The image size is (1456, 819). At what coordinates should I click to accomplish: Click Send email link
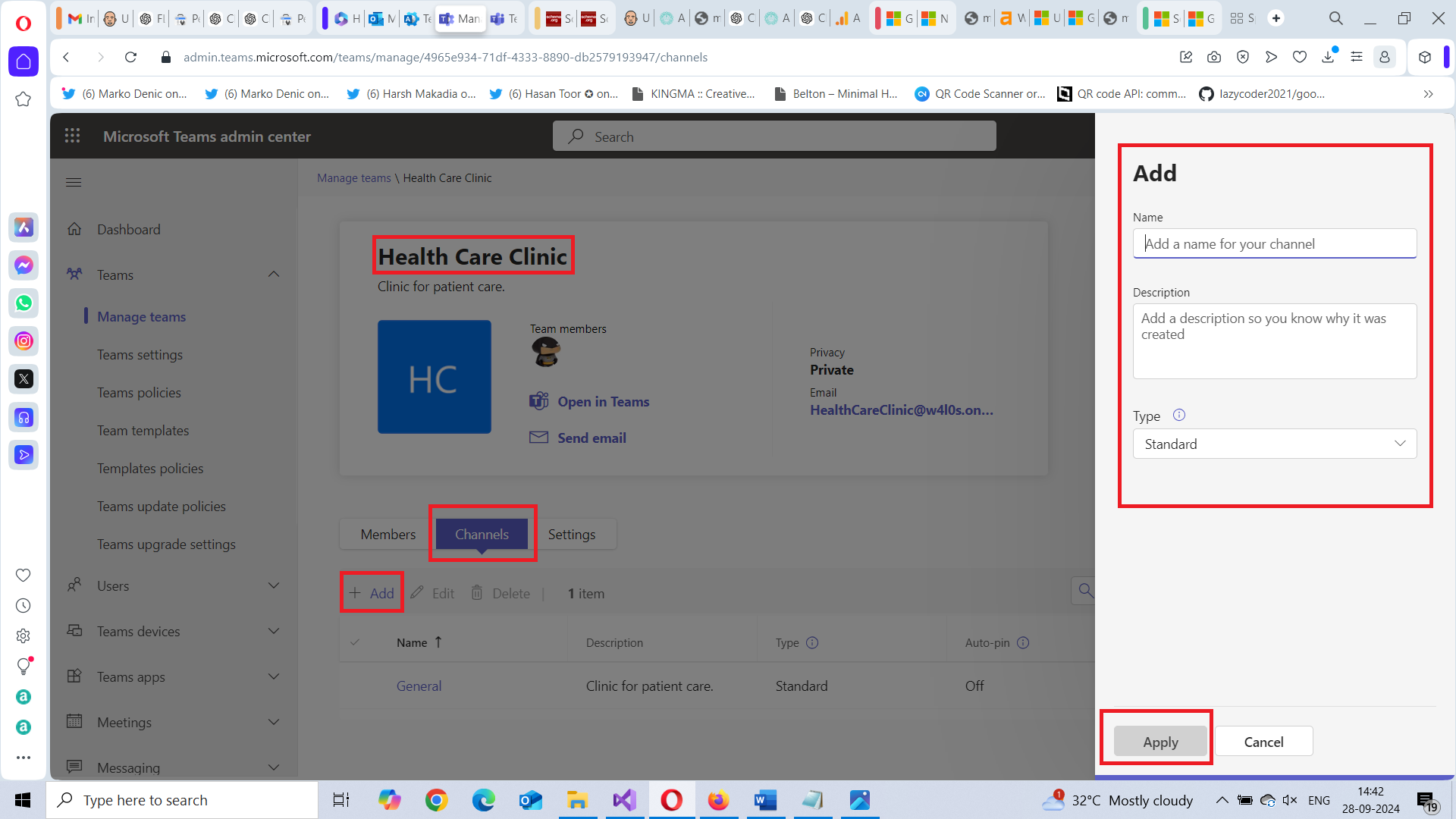[x=578, y=438]
